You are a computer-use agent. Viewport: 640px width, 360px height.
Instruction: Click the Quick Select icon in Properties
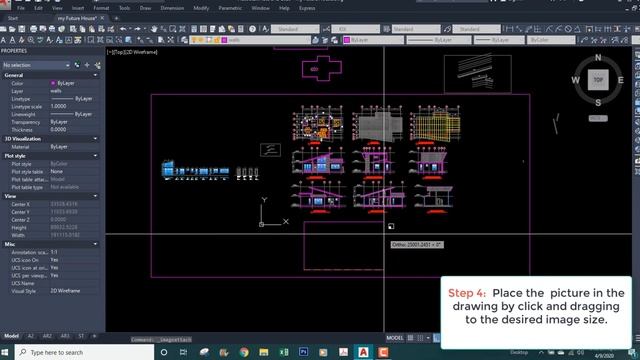coord(98,65)
